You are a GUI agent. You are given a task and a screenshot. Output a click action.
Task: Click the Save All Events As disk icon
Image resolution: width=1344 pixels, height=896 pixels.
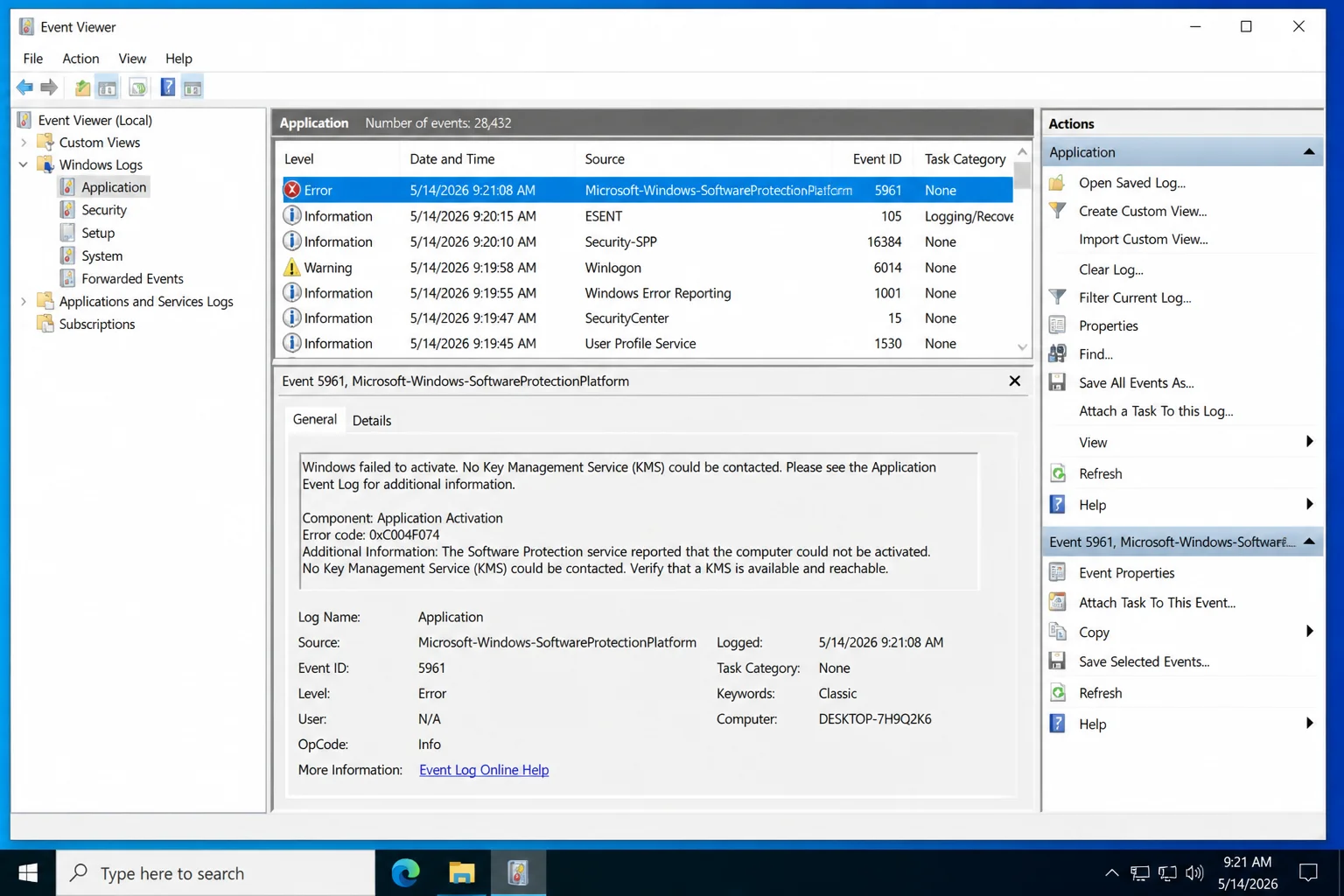coord(1057,382)
